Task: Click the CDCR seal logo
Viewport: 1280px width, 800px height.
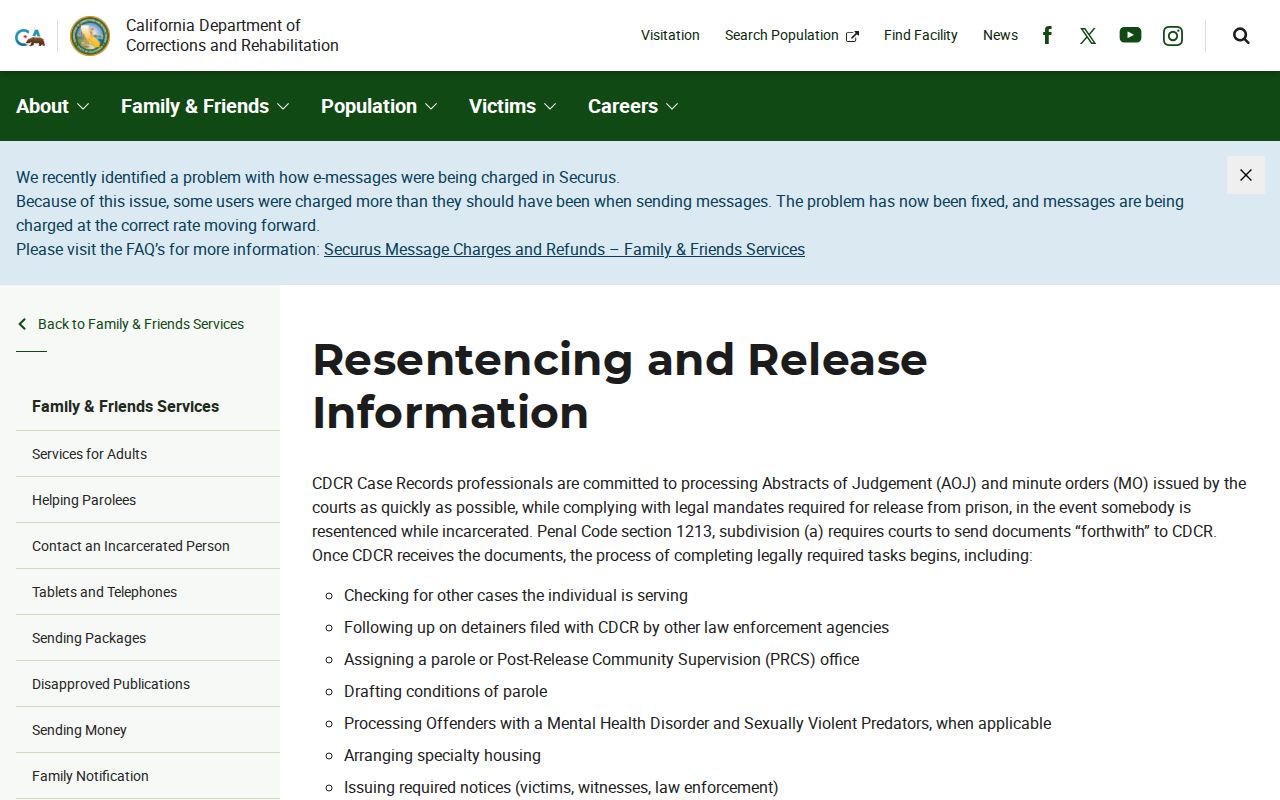Action: (x=90, y=36)
